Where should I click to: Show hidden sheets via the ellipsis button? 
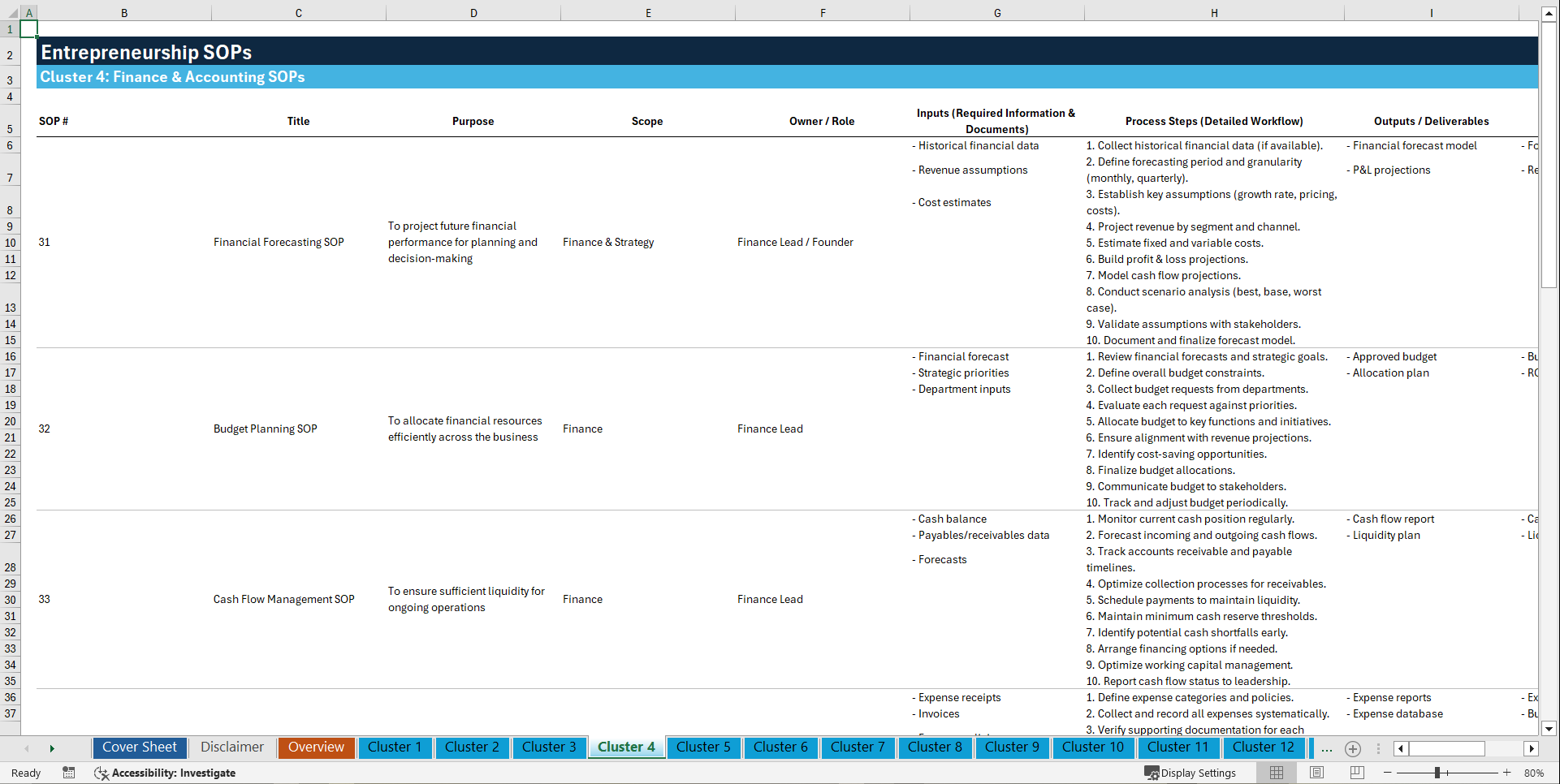[1326, 747]
